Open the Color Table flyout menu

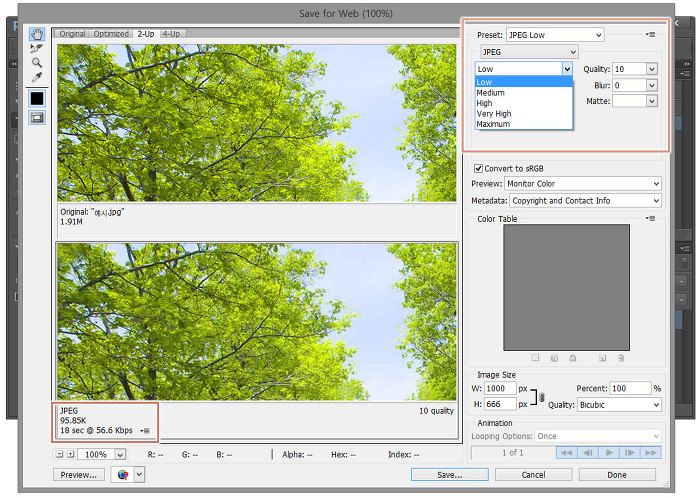650,219
